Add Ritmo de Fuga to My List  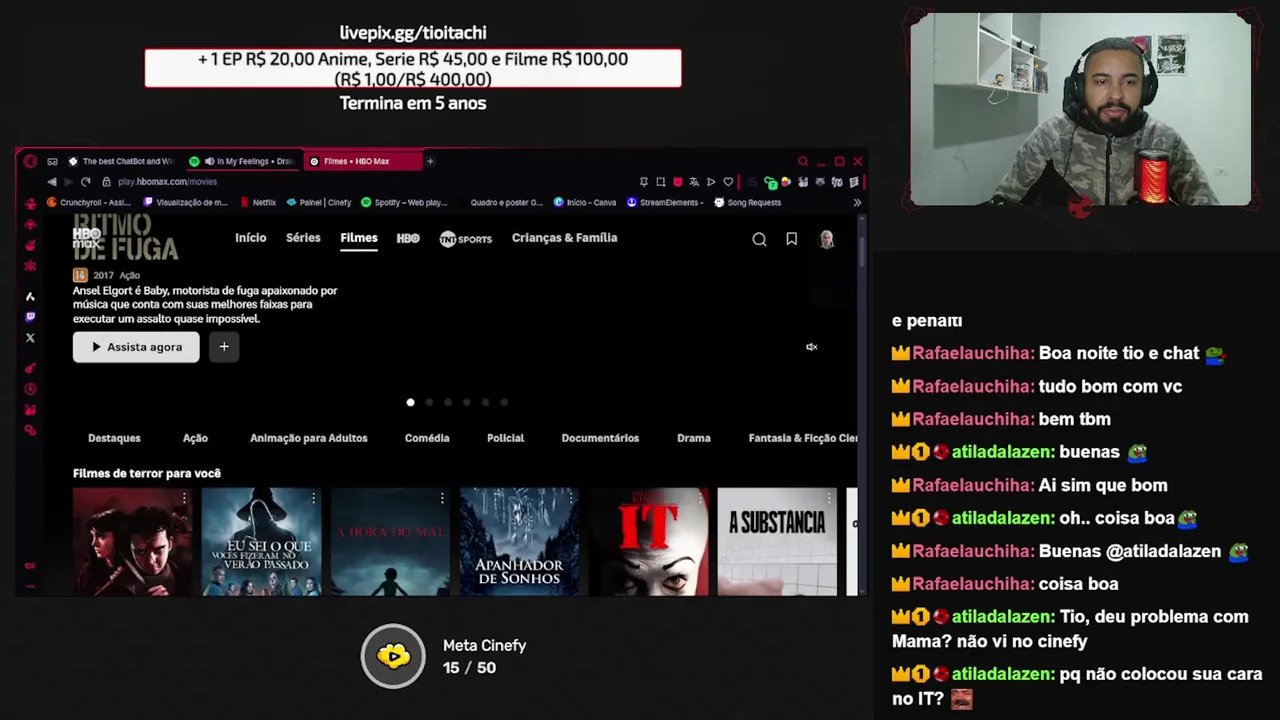coord(224,347)
